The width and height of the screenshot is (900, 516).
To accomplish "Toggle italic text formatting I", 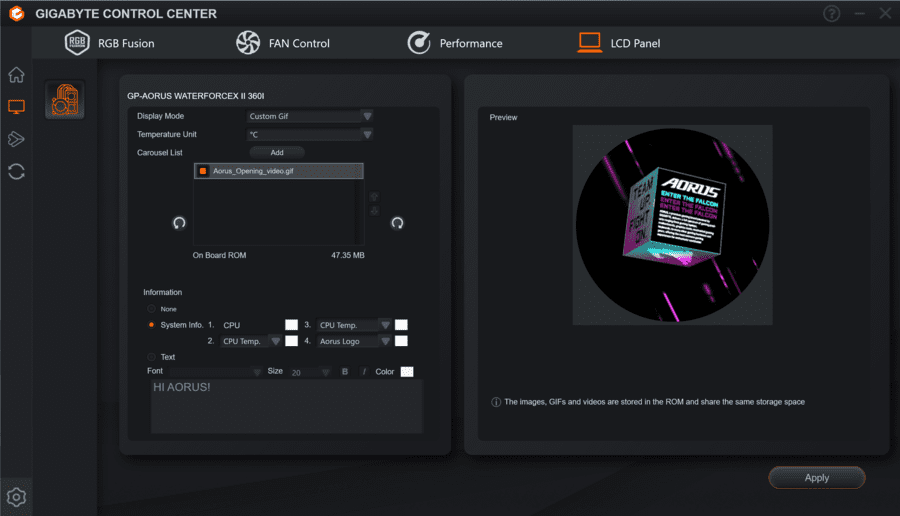I will click(x=364, y=372).
